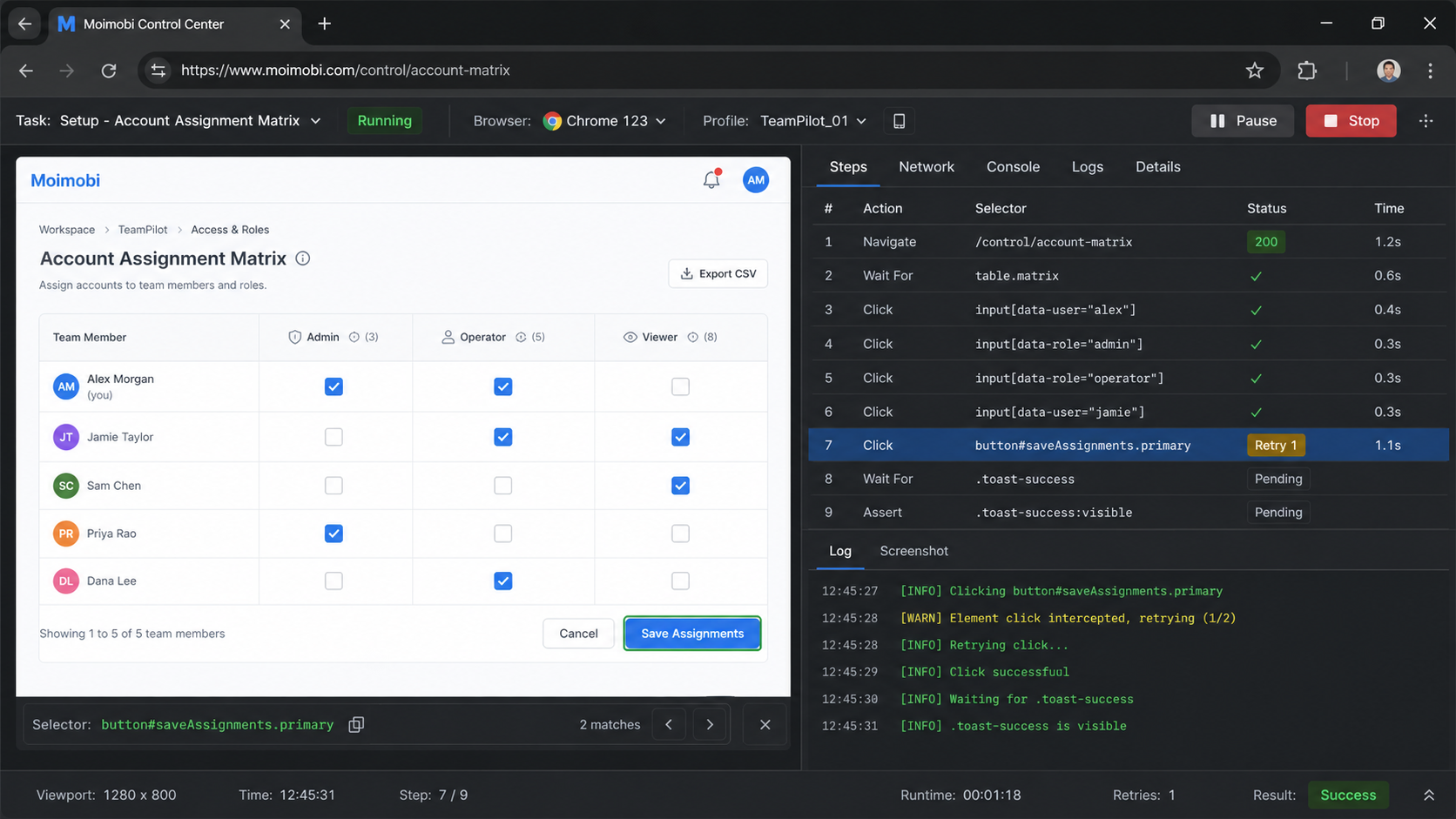Image resolution: width=1456 pixels, height=819 pixels.
Task: Uncheck Operator for Dana Lee
Action: (502, 581)
